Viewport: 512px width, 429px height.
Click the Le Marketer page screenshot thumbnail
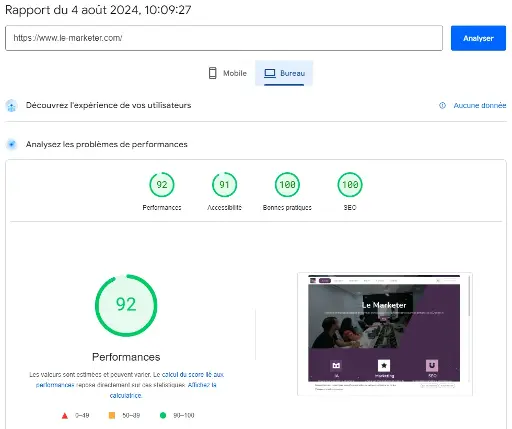(x=384, y=334)
